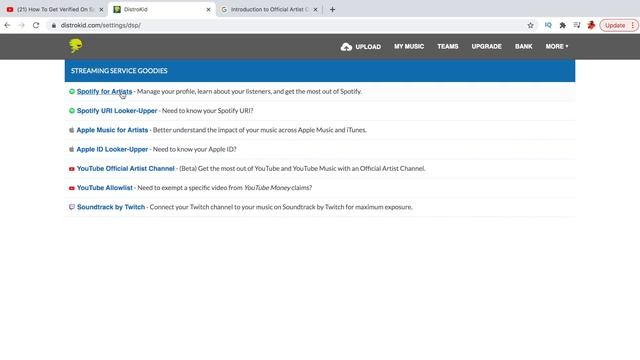Image resolution: width=640 pixels, height=360 pixels.
Task: Open YouTube Allowlist link
Action: (105, 188)
